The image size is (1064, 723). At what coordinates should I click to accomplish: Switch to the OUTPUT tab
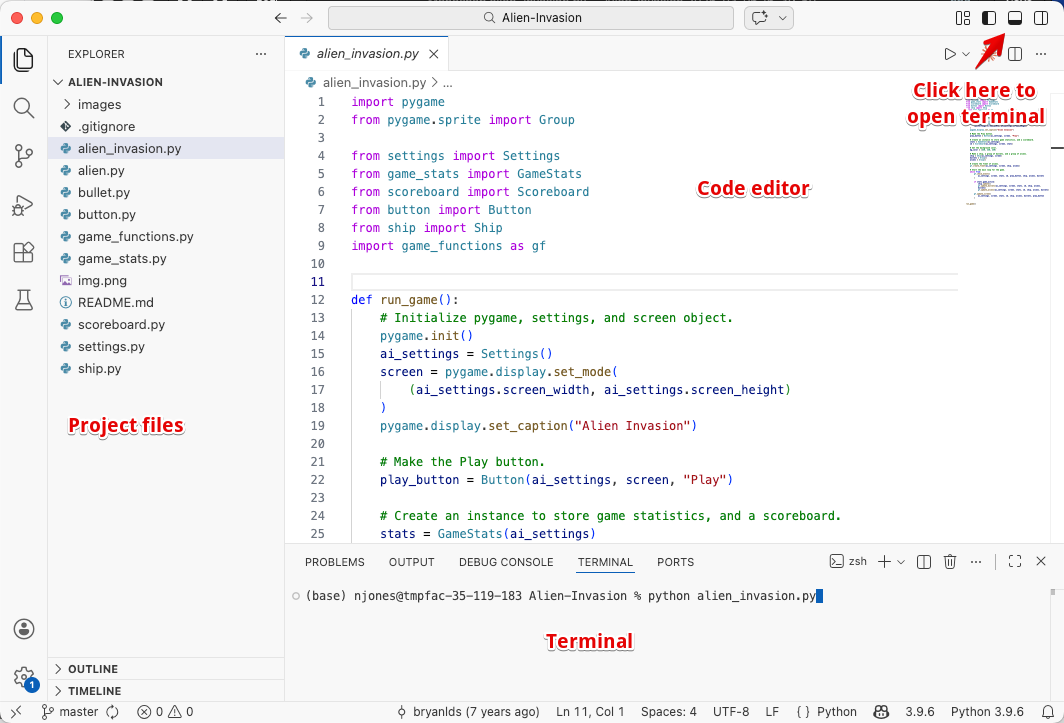click(x=411, y=562)
